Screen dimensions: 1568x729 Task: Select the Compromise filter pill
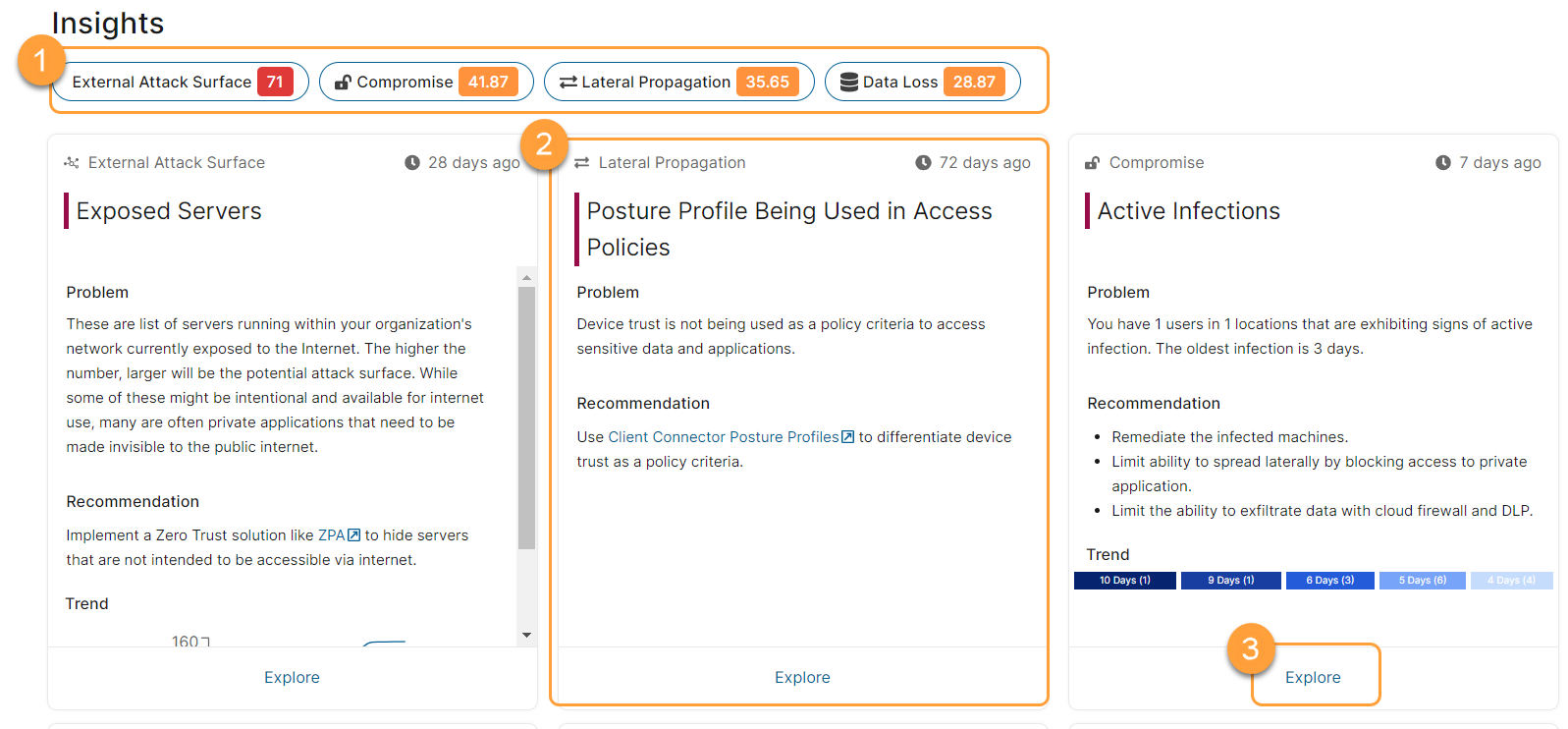pos(426,82)
